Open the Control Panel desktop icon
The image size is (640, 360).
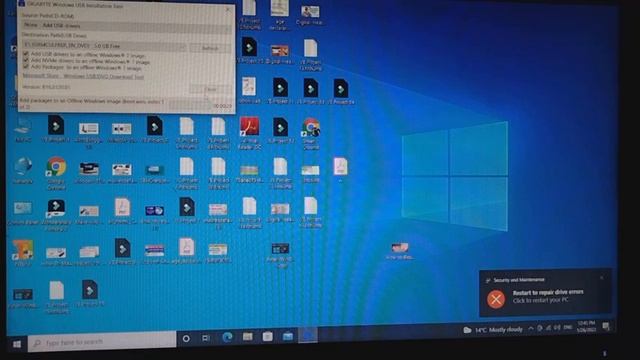tap(23, 213)
